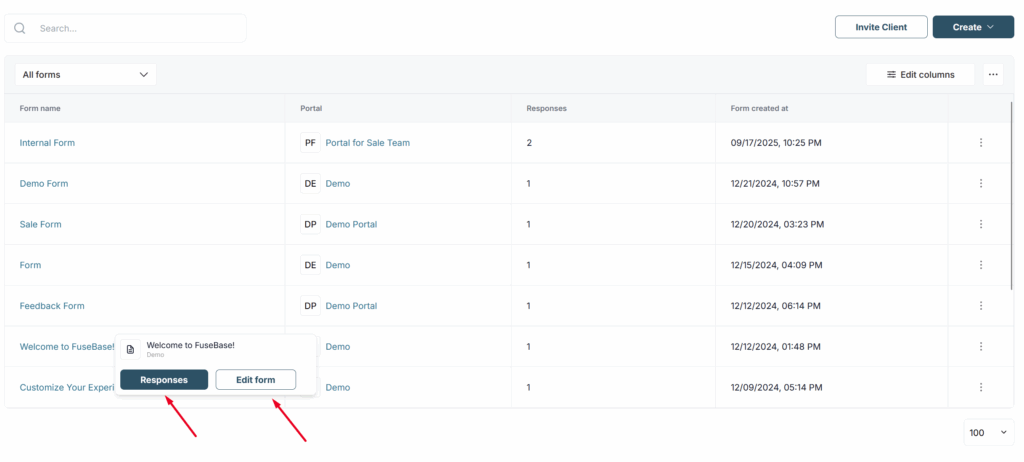The width and height of the screenshot is (1024, 462).
Task: Expand the All forms filter dropdown
Action: click(85, 74)
